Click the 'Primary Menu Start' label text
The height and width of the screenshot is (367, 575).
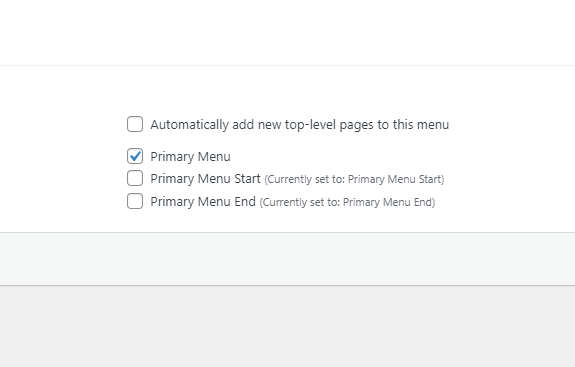tap(205, 179)
